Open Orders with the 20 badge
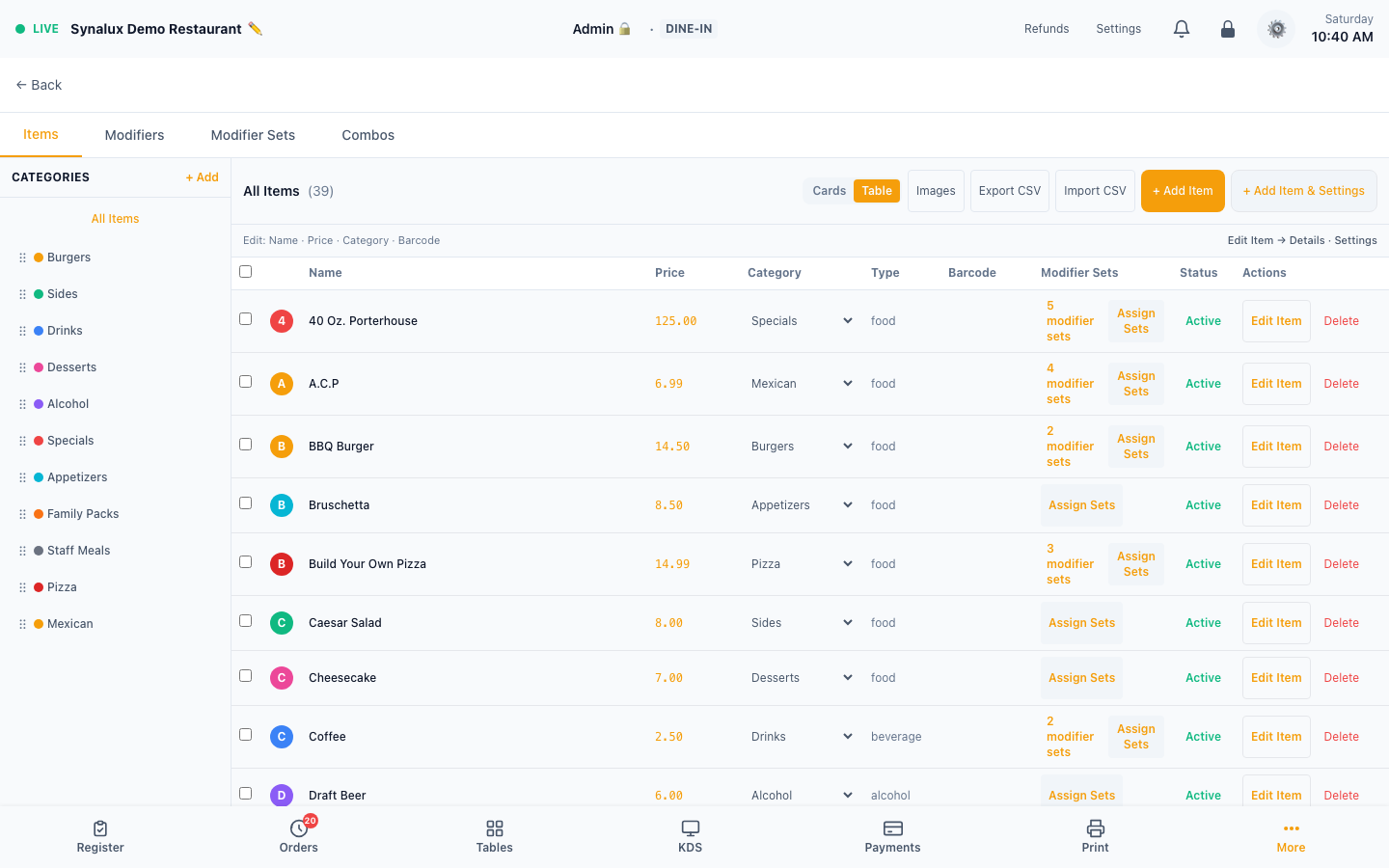This screenshot has height=868, width=1389. pyautogui.click(x=299, y=836)
